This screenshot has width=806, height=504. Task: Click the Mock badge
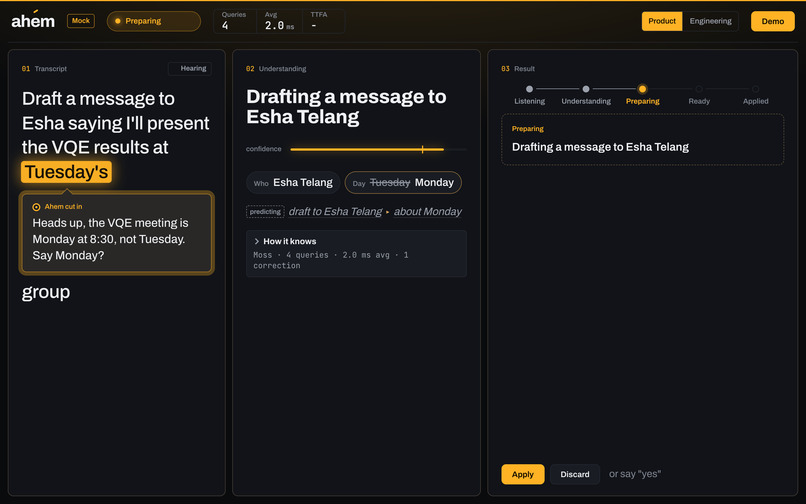tap(81, 21)
